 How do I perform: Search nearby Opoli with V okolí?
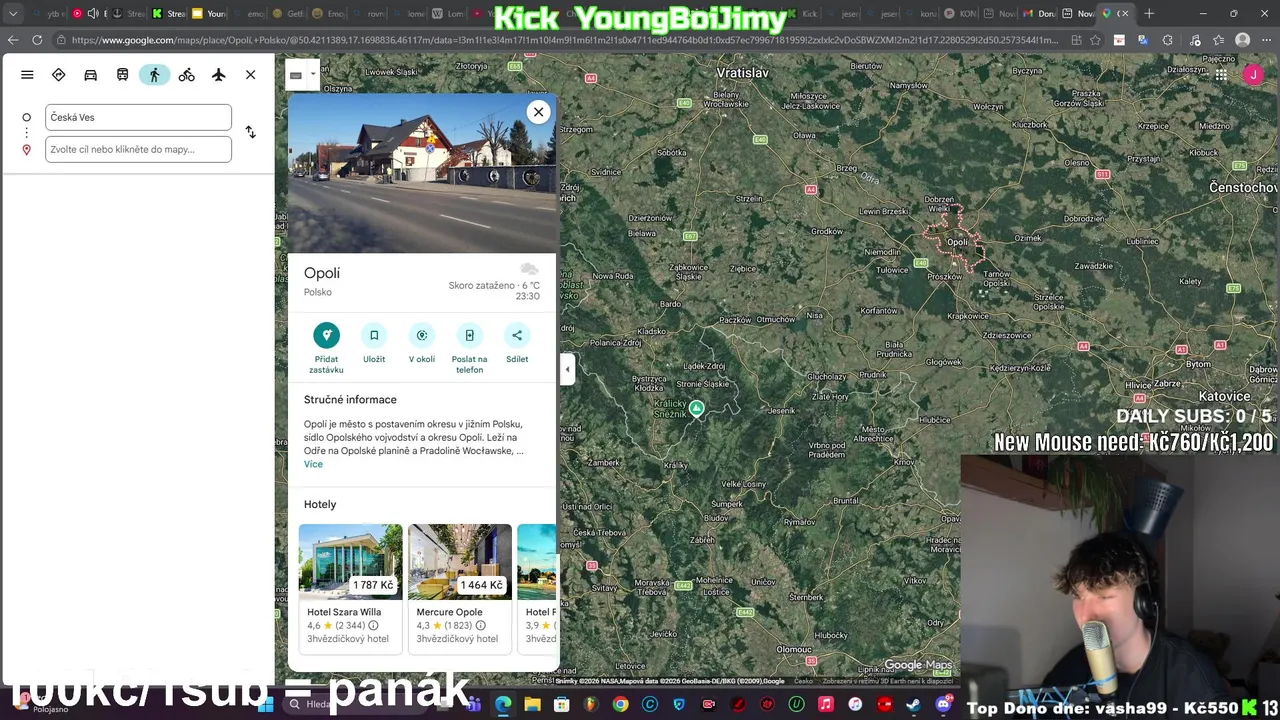[422, 342]
